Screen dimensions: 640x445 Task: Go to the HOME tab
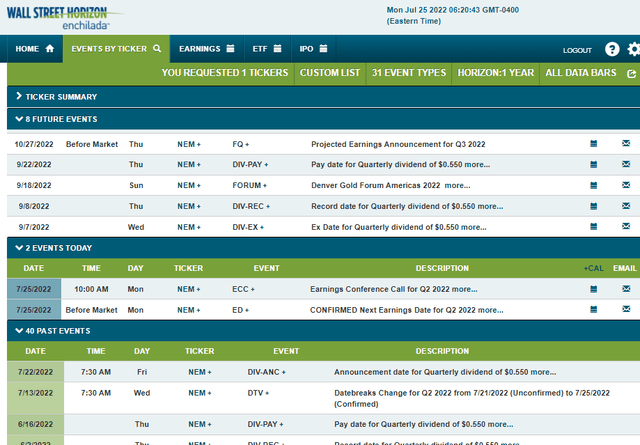(35, 49)
